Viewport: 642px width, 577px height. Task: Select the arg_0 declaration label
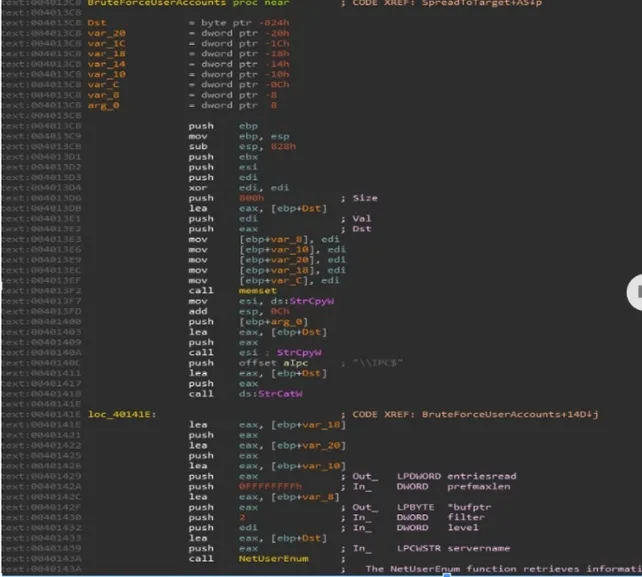coord(103,105)
